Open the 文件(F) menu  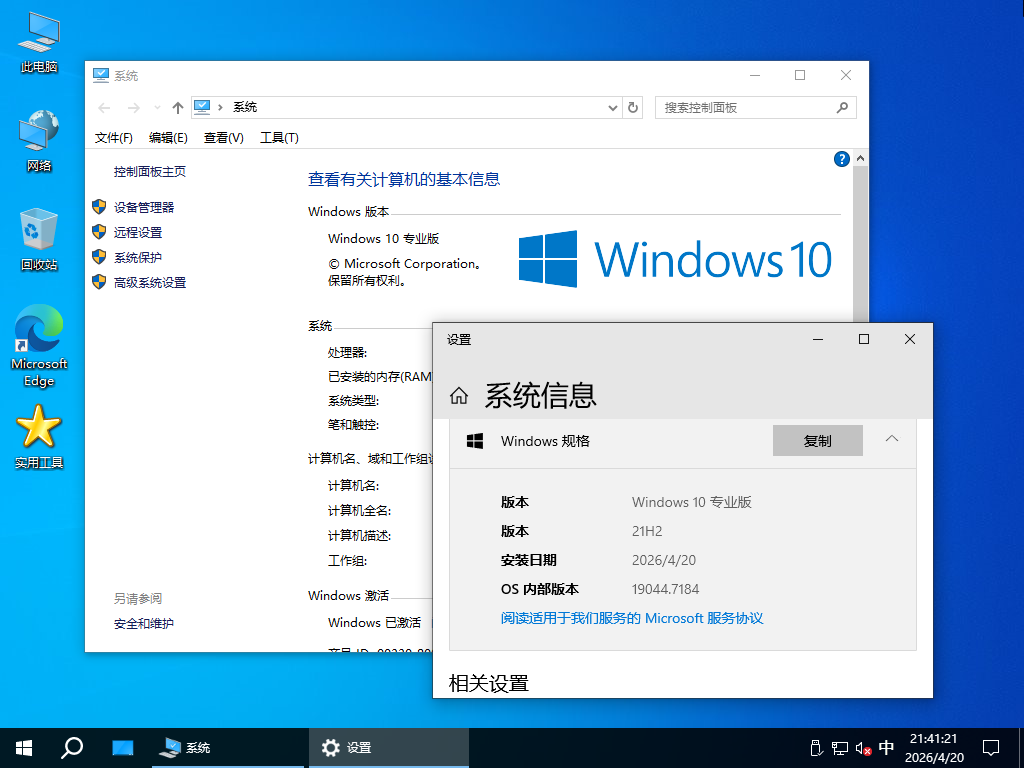114,138
